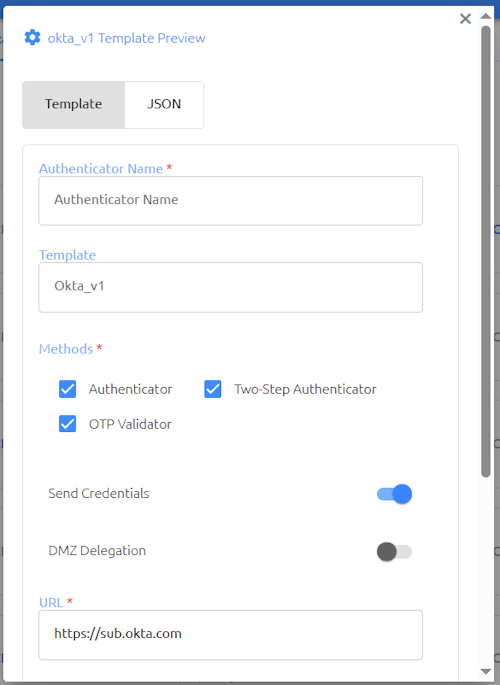The width and height of the screenshot is (500, 685).
Task: Click the scrollbar down arrow
Action: coord(486,671)
